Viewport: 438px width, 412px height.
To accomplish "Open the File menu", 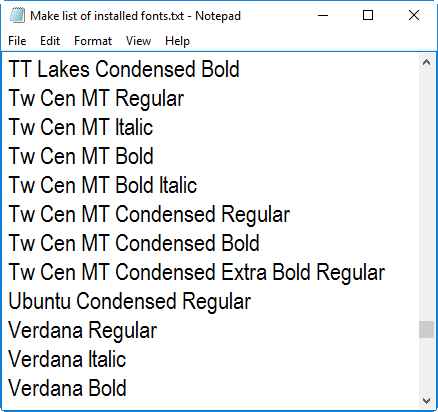I will point(17,41).
